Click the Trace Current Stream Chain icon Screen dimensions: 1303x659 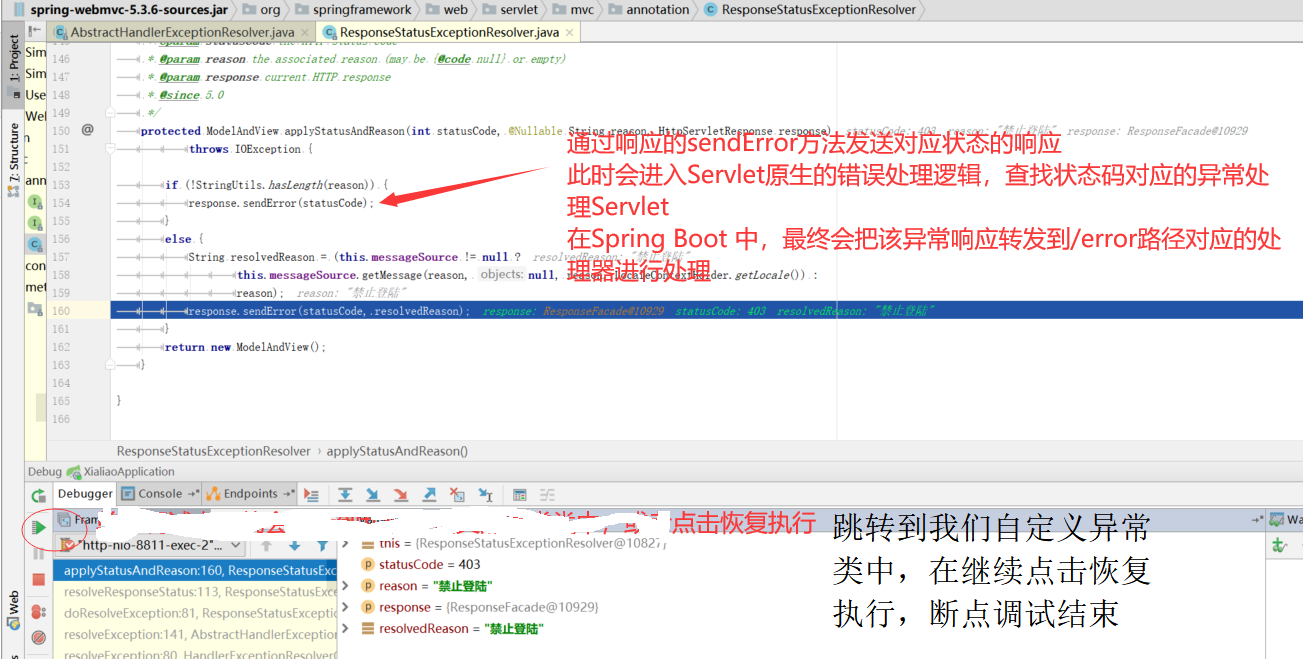(547, 494)
